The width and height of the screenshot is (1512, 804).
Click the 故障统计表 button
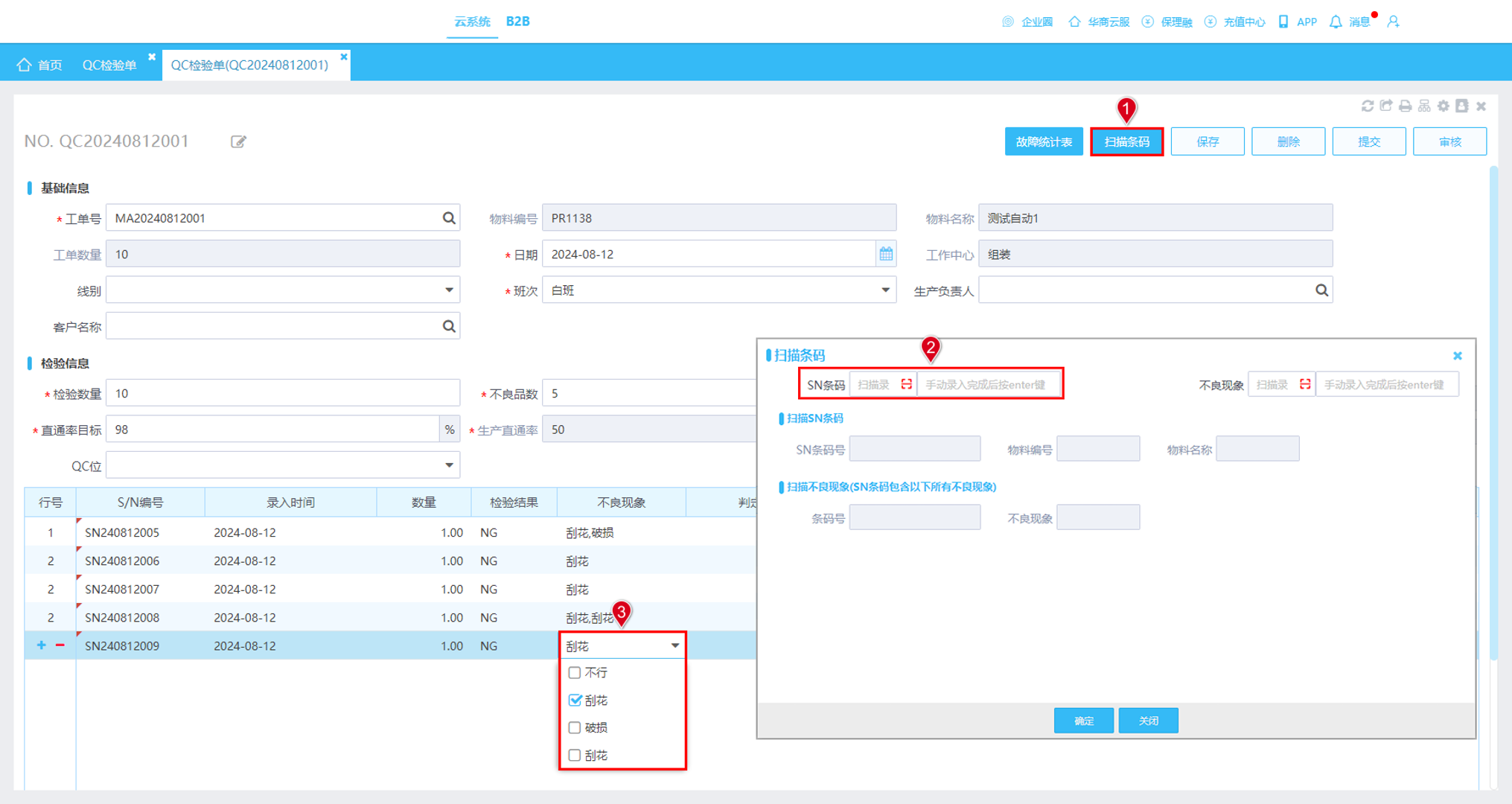point(1044,141)
